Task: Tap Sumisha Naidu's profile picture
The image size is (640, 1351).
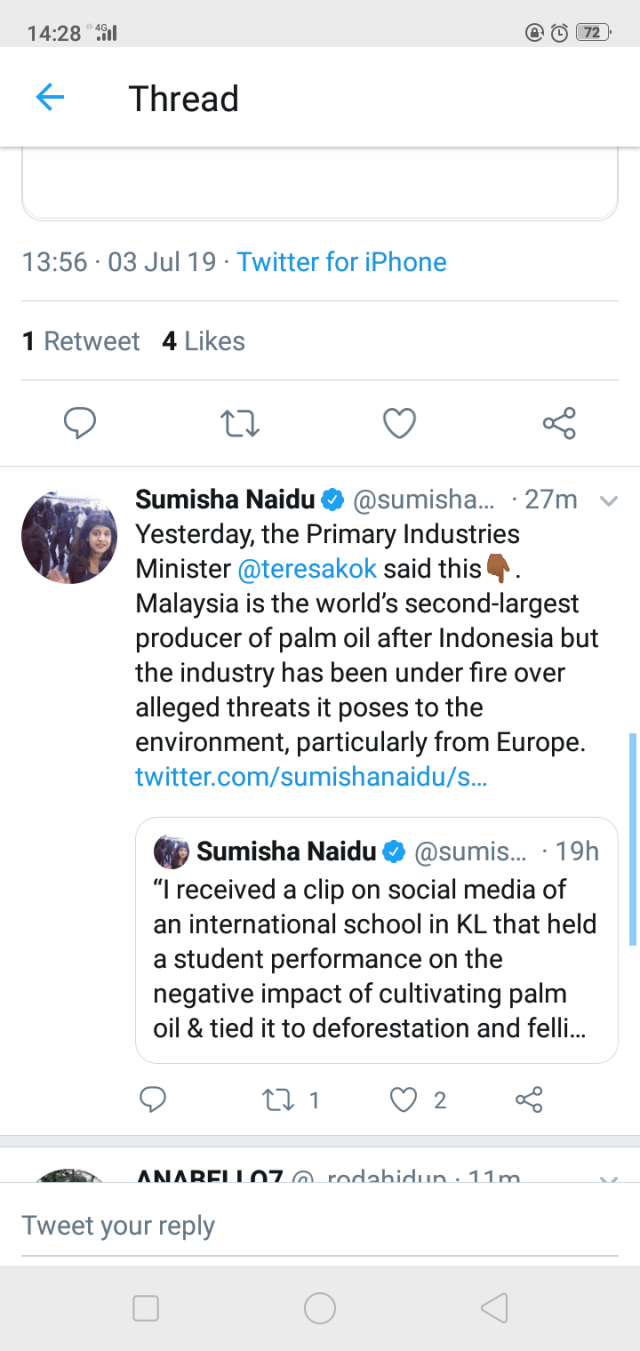Action: coord(70,537)
